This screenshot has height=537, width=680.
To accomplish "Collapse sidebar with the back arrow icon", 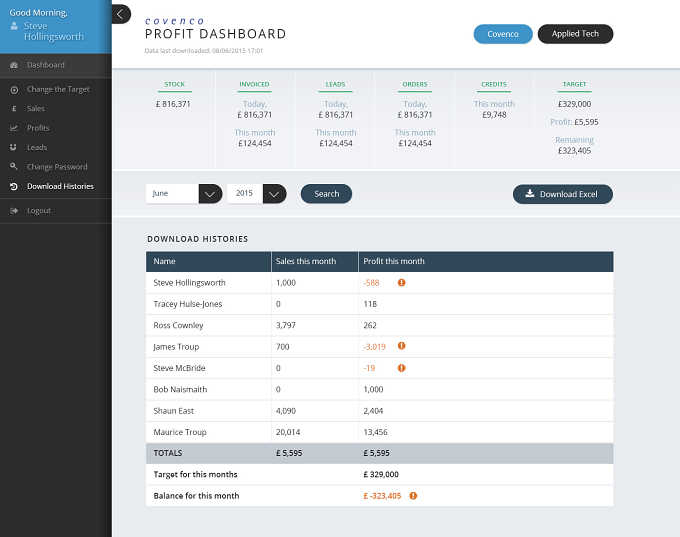I will [121, 14].
